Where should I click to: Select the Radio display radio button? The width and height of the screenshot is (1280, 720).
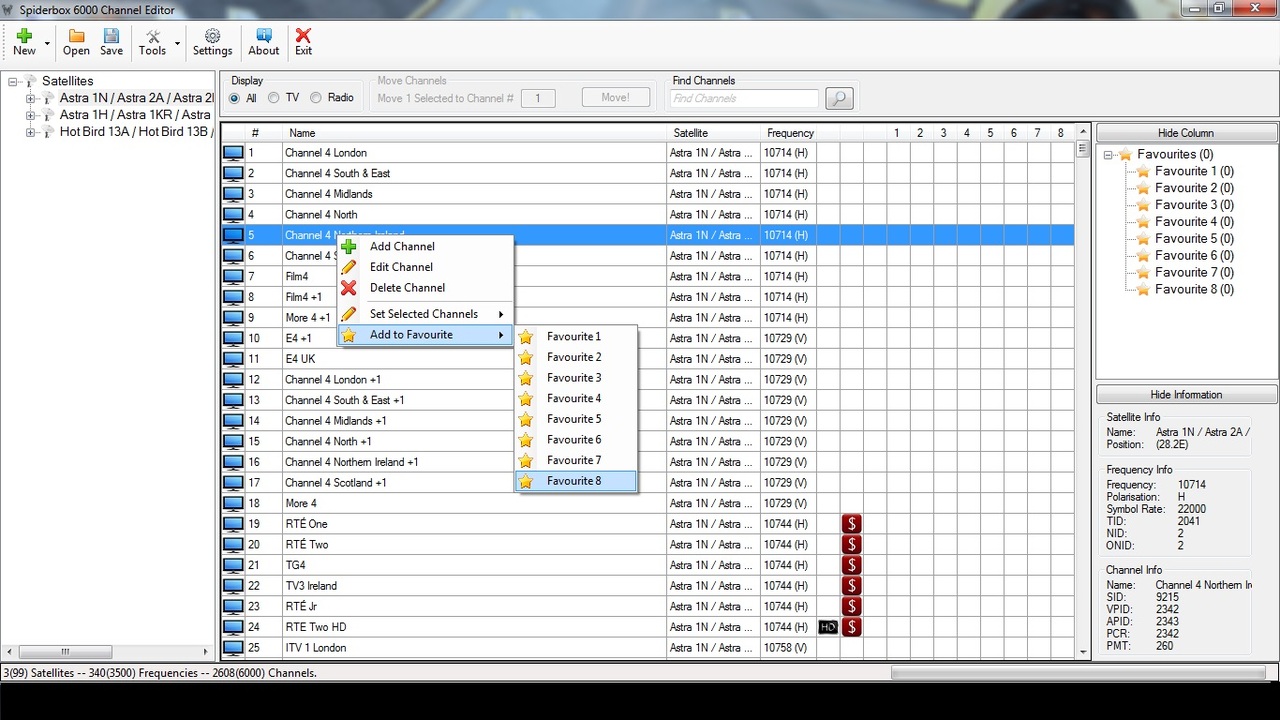tap(316, 98)
